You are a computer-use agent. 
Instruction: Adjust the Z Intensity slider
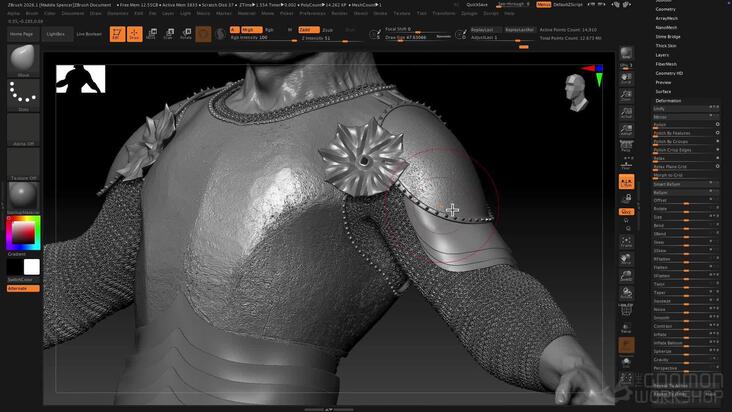pos(331,38)
